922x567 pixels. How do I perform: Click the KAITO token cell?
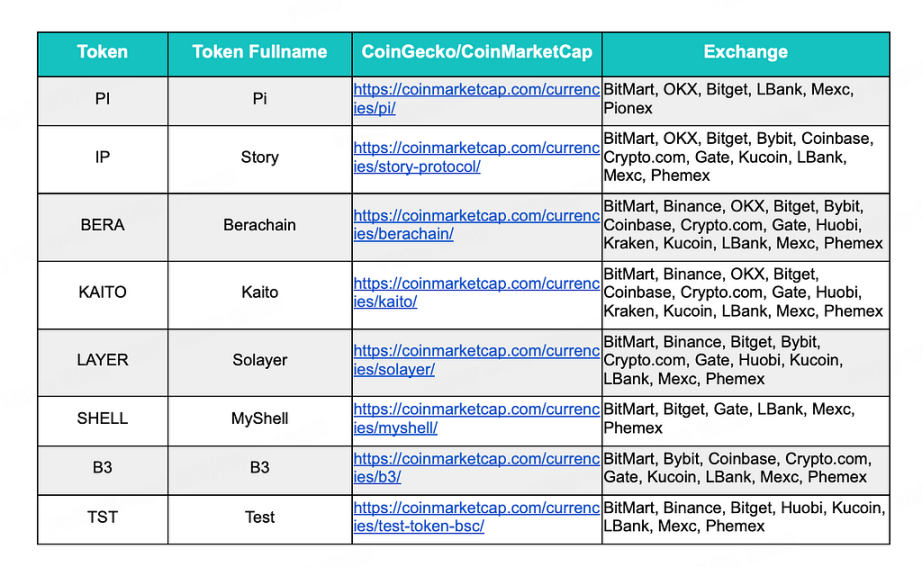point(102,292)
